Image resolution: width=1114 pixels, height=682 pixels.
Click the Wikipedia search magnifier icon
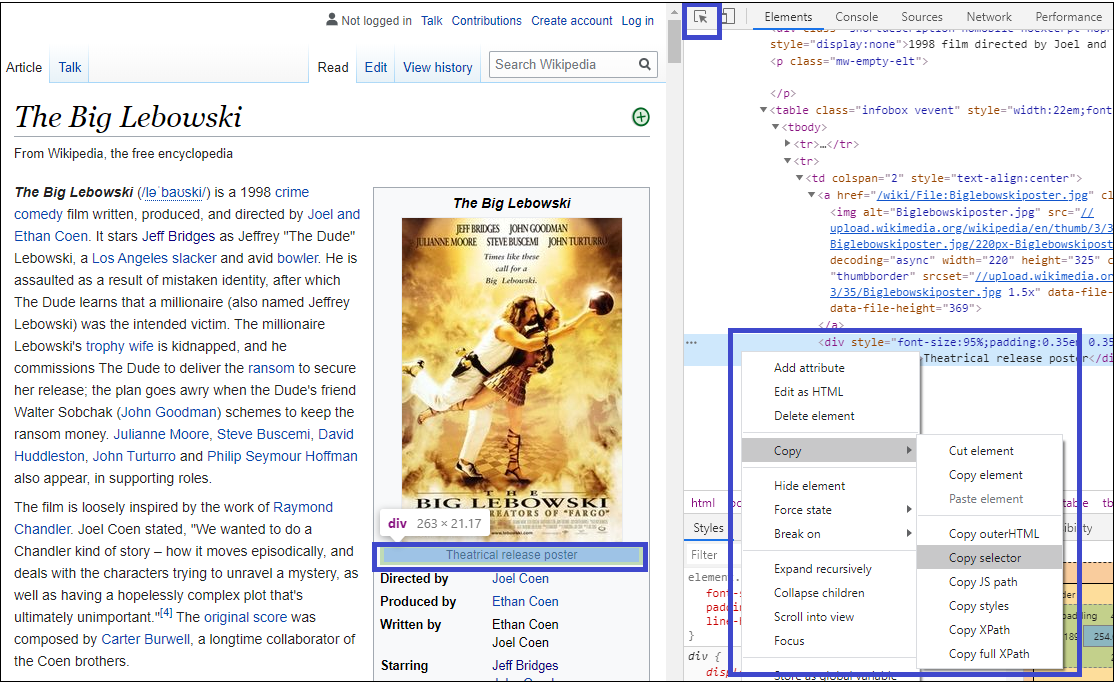coord(646,65)
